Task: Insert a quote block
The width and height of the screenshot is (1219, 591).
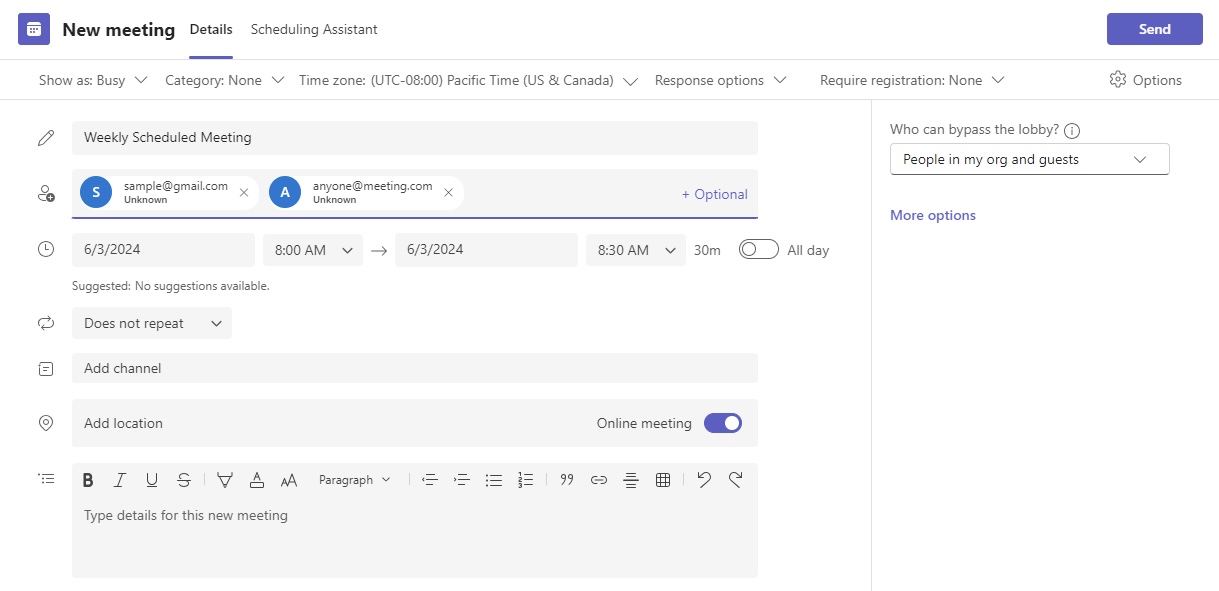Action: click(567, 480)
